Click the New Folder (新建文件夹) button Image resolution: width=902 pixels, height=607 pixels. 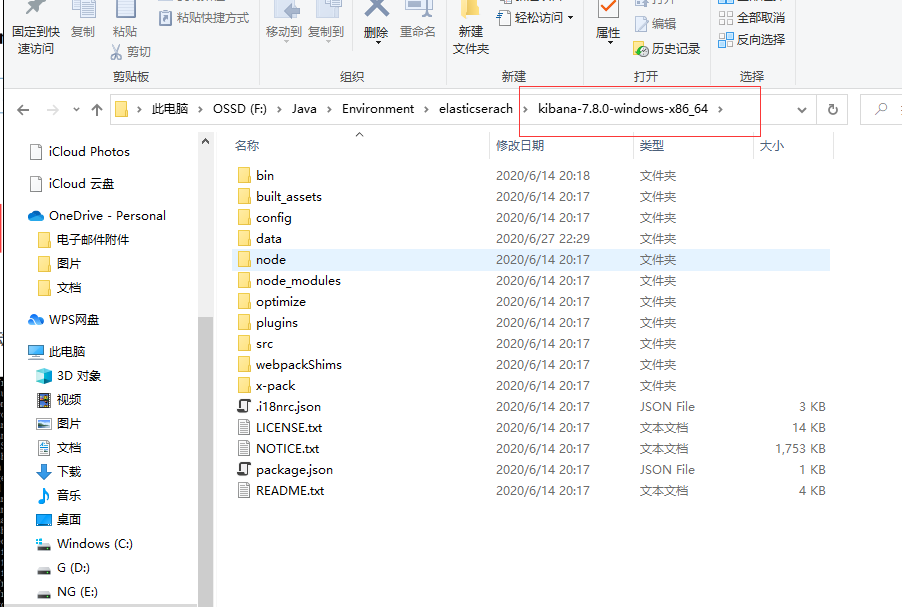click(x=471, y=28)
